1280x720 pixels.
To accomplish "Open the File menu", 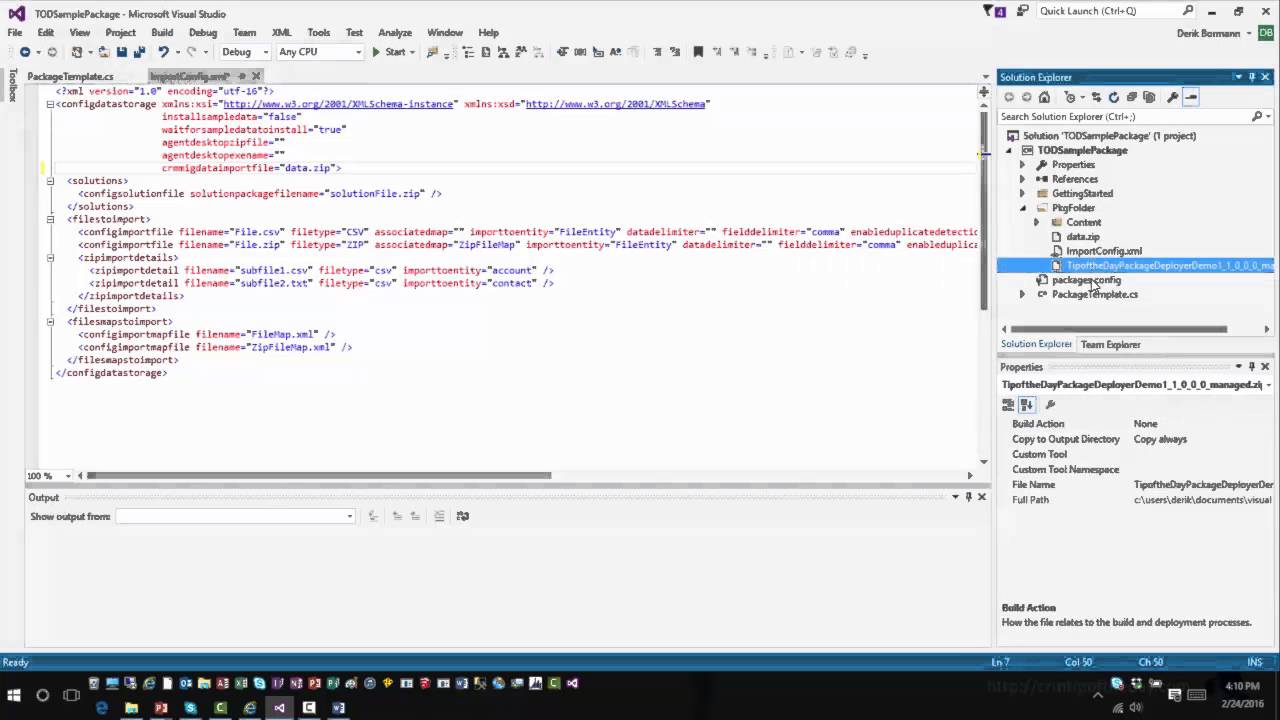I will click(15, 32).
